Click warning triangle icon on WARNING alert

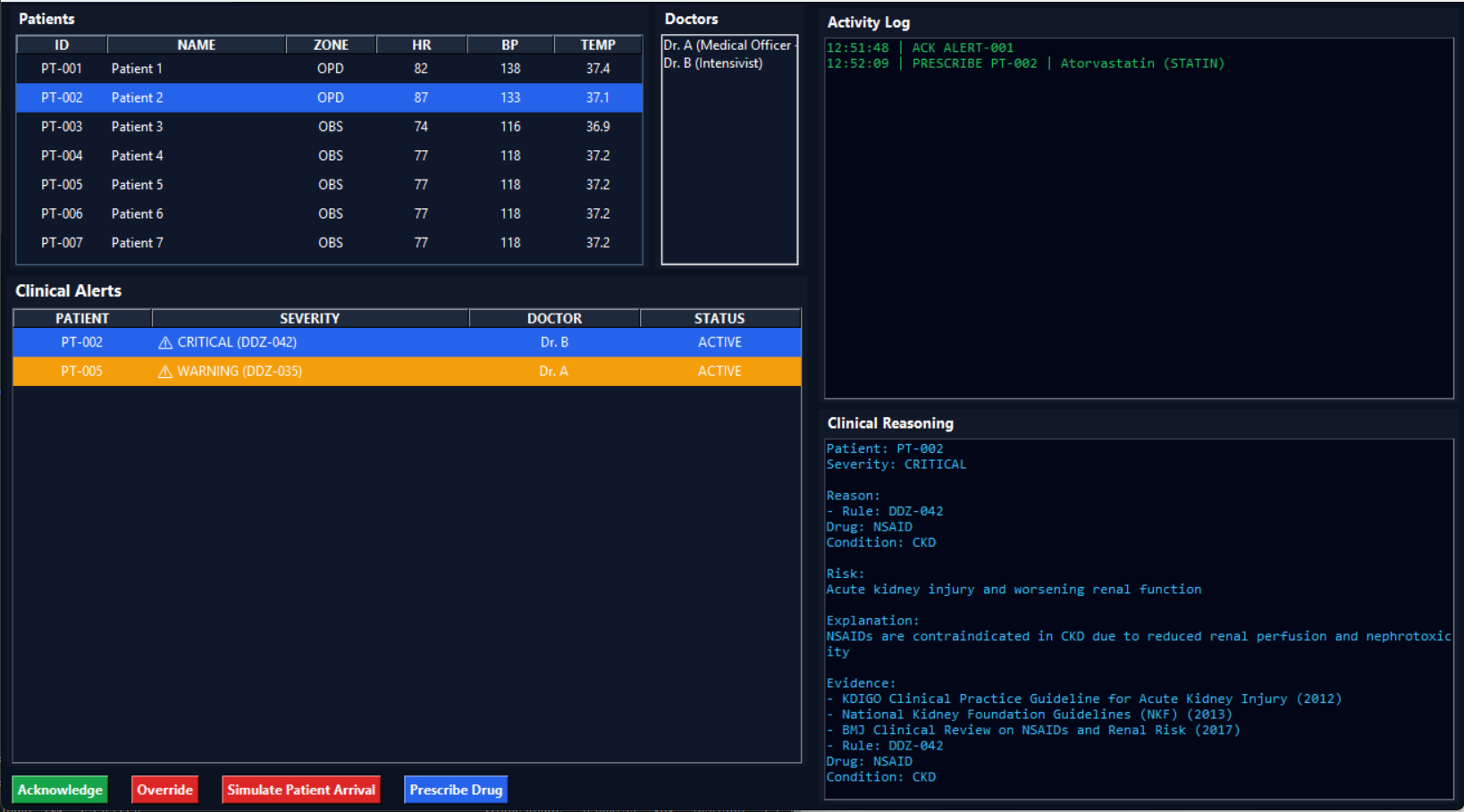pyautogui.click(x=165, y=372)
